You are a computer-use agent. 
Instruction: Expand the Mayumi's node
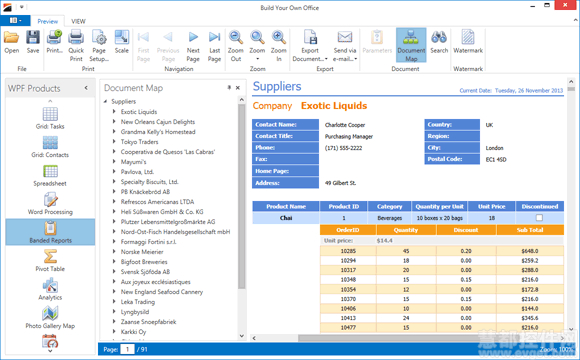tap(114, 161)
